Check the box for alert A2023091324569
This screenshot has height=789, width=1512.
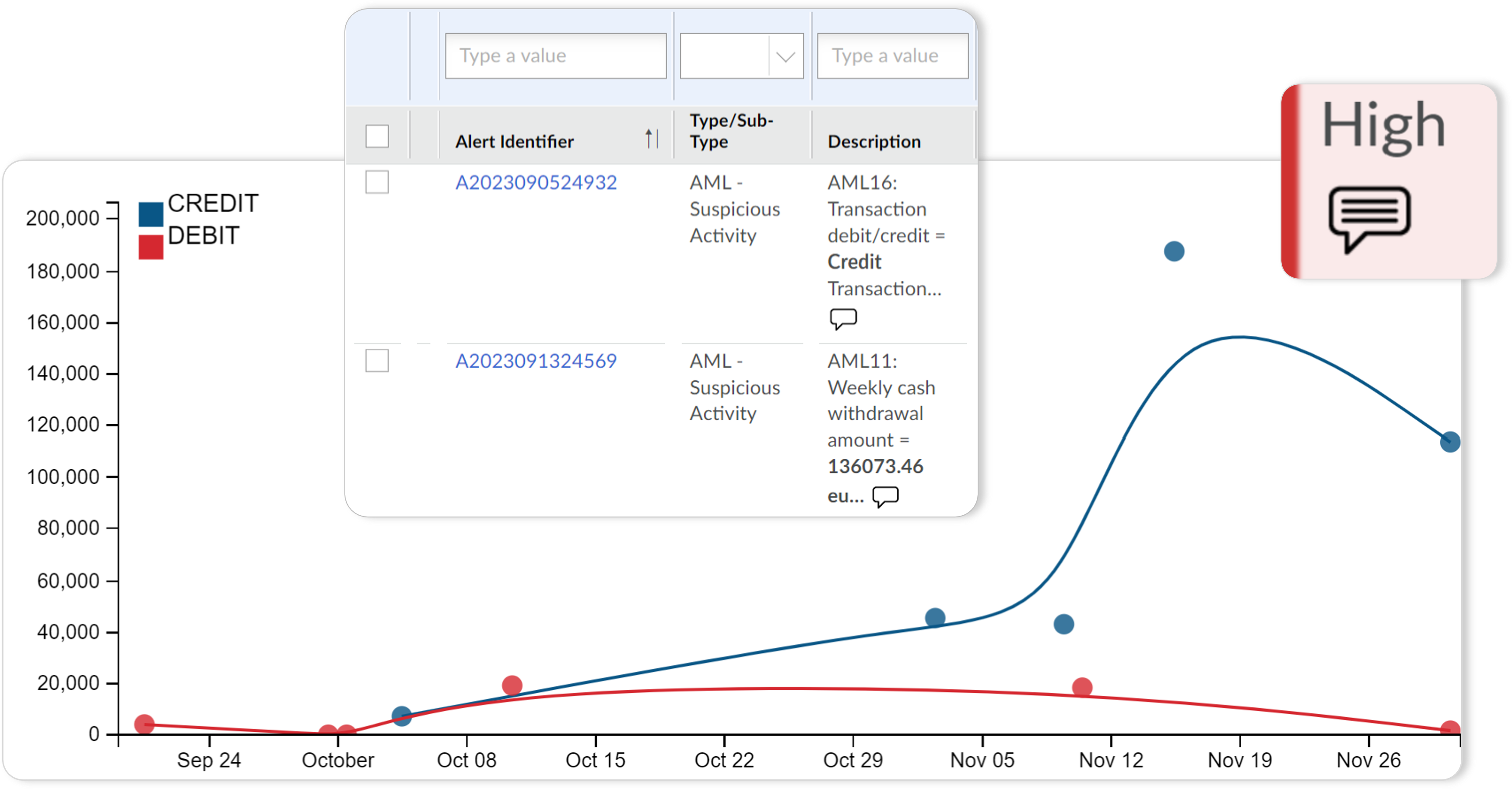point(377,360)
